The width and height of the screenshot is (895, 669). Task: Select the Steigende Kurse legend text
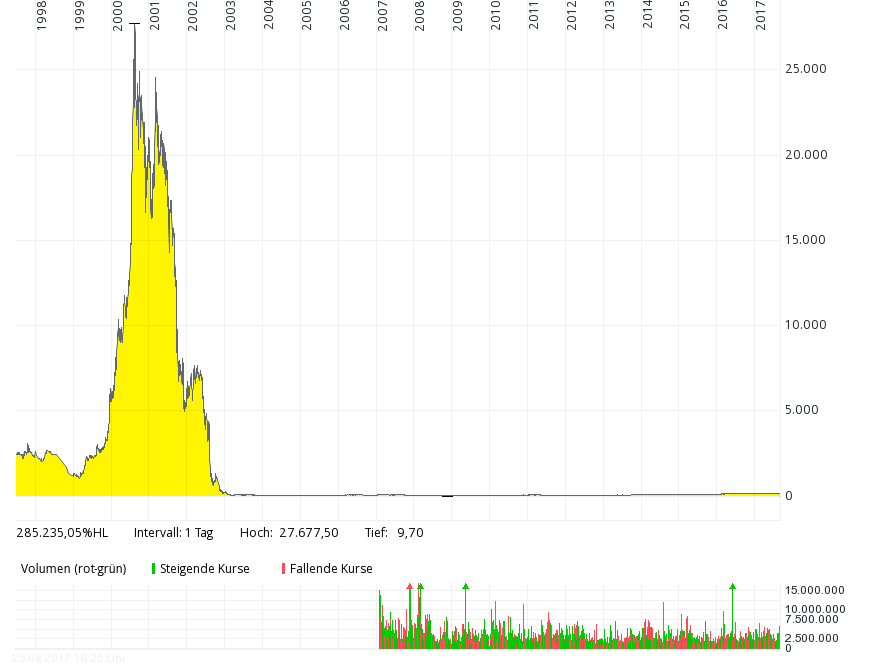click(x=205, y=569)
